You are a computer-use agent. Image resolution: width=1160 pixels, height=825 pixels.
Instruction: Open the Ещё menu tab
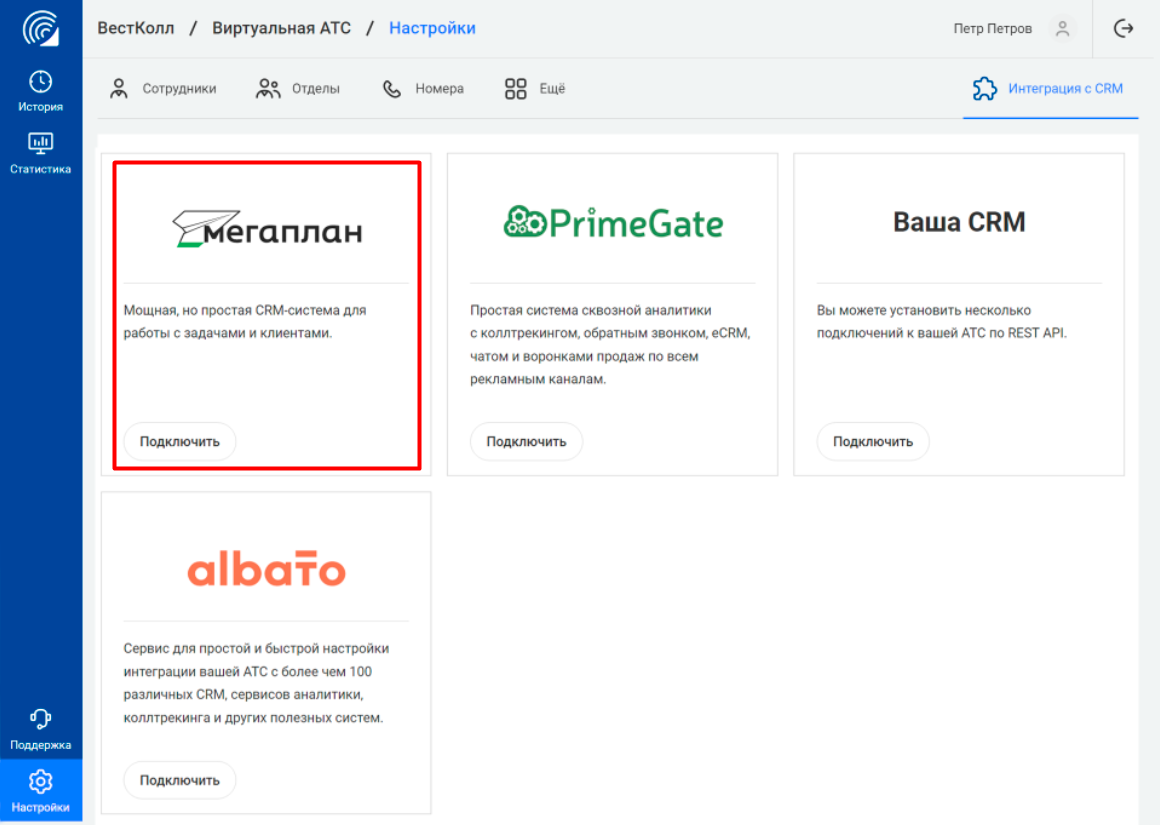click(x=534, y=89)
